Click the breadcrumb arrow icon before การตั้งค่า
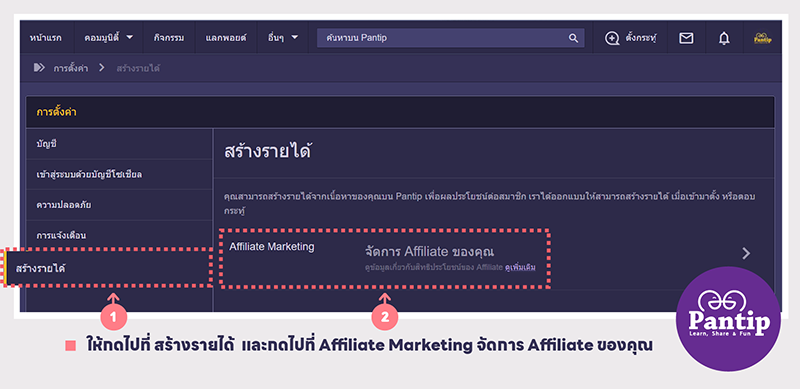This screenshot has width=800, height=389. [39, 67]
